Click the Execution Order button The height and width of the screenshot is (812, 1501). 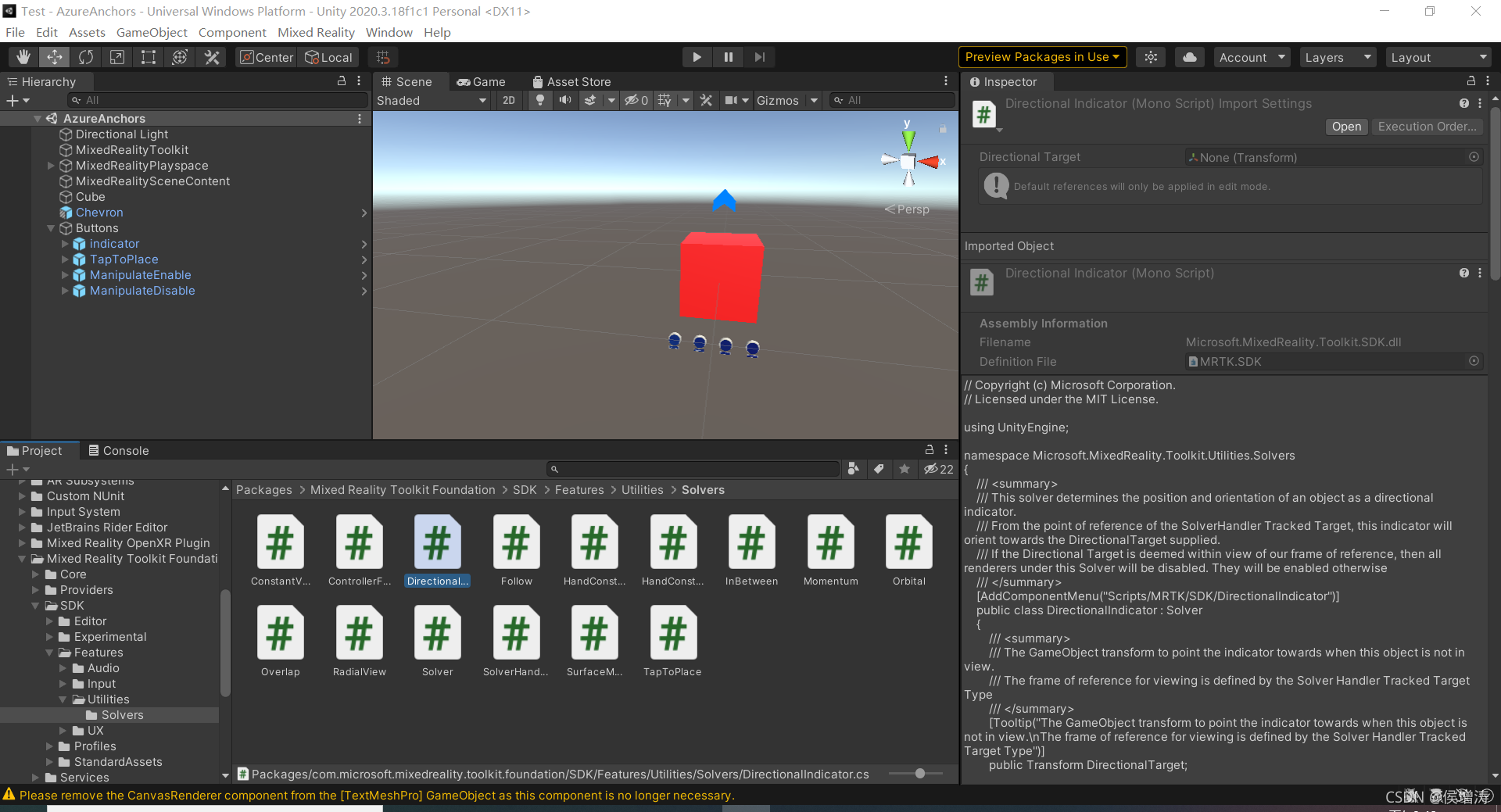1427,127
